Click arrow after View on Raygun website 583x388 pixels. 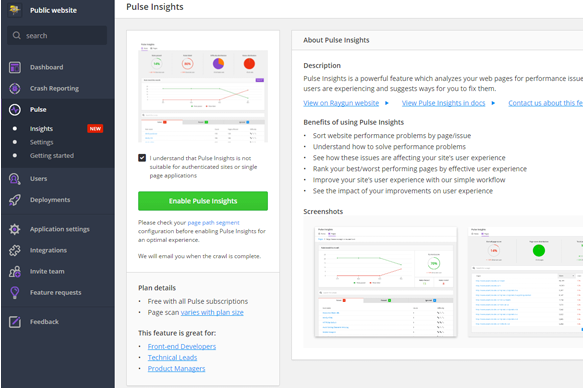coord(387,103)
